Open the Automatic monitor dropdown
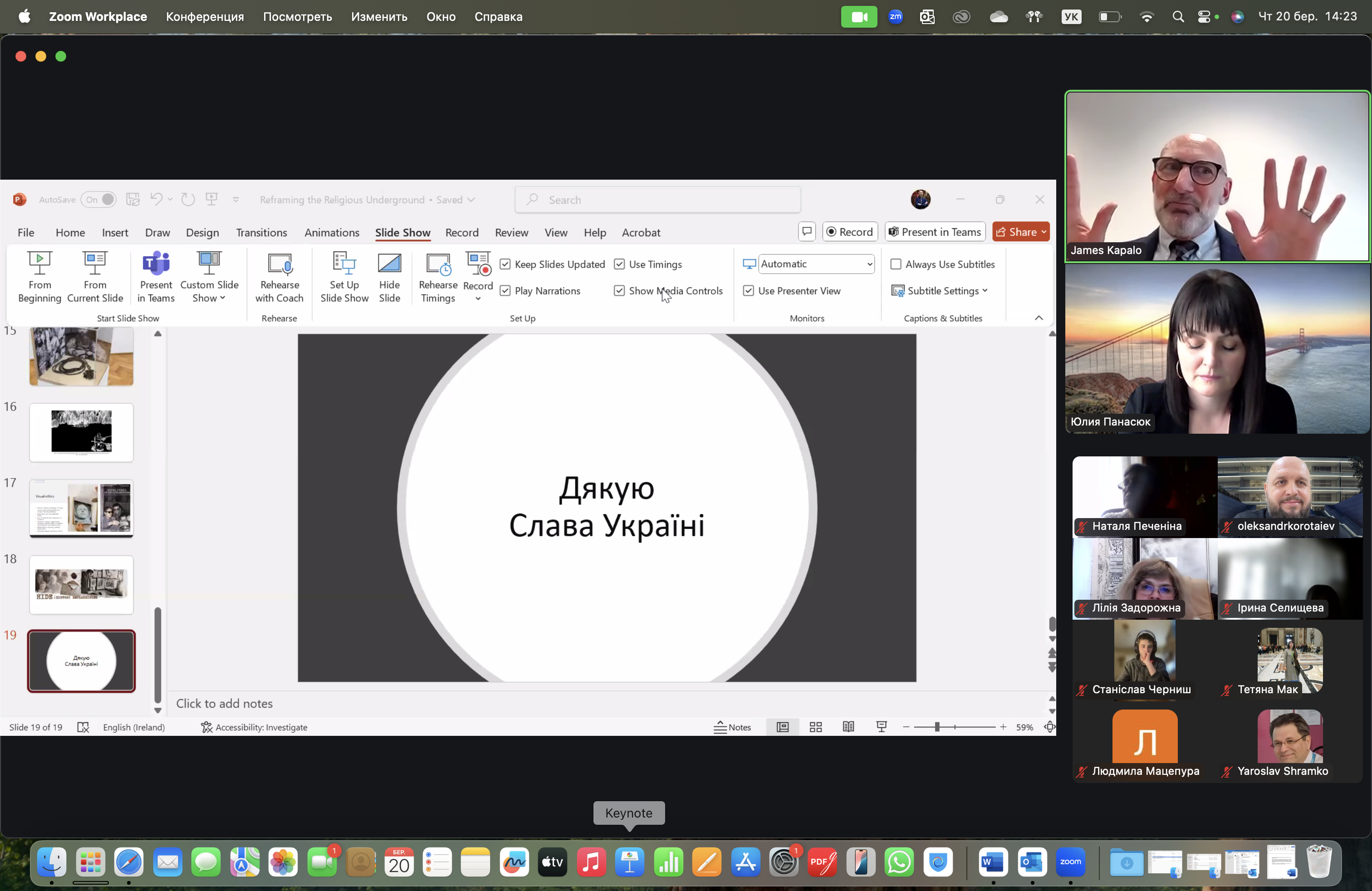Viewport: 1372px width, 891px height. coord(816,264)
